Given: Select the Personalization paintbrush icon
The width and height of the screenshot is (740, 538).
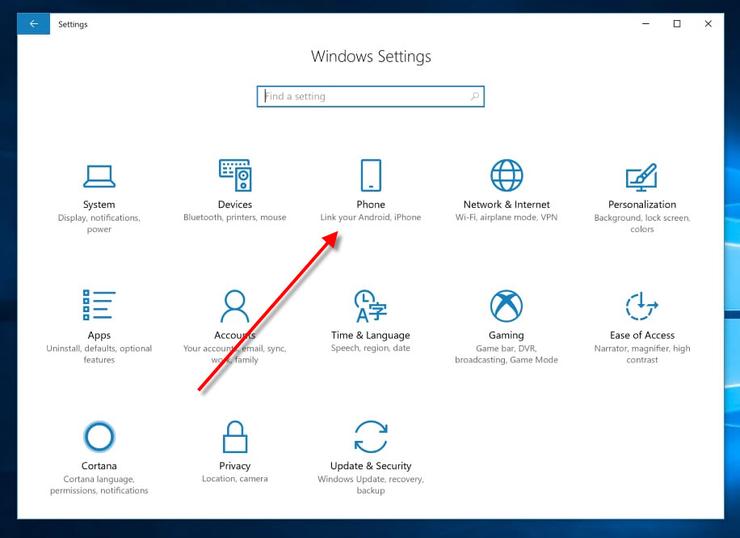Looking at the screenshot, I should point(641,177).
